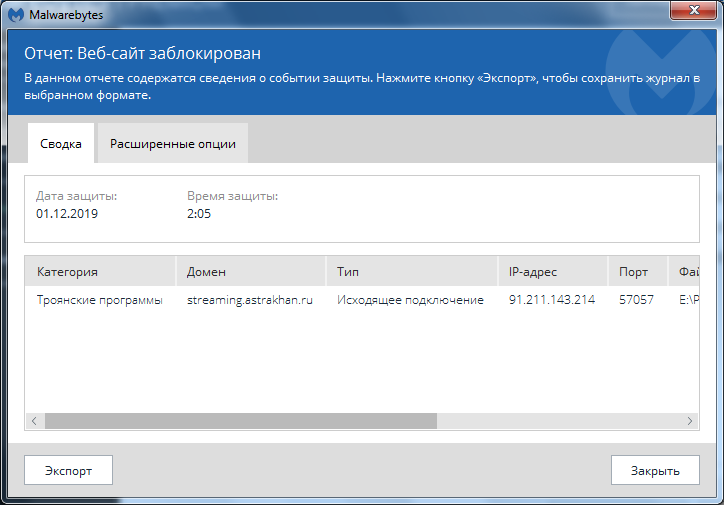Open the Расширенные опции tab

coord(173,143)
